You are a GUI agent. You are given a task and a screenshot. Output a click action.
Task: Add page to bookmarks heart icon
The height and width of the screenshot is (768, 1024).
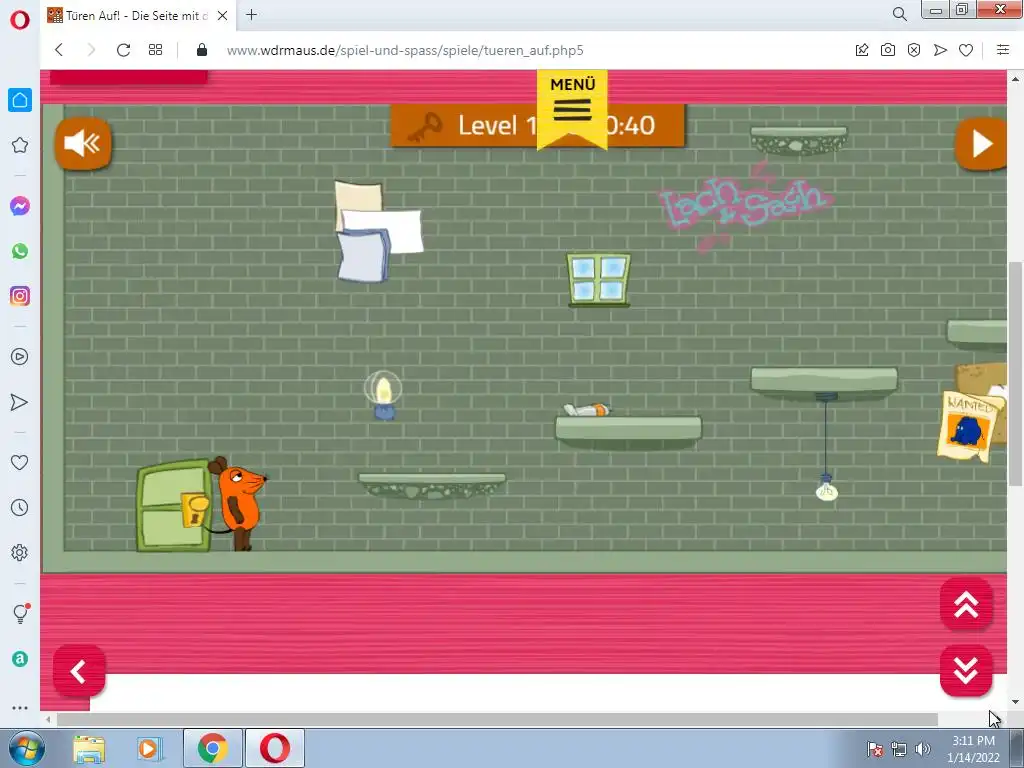pyautogui.click(x=966, y=50)
